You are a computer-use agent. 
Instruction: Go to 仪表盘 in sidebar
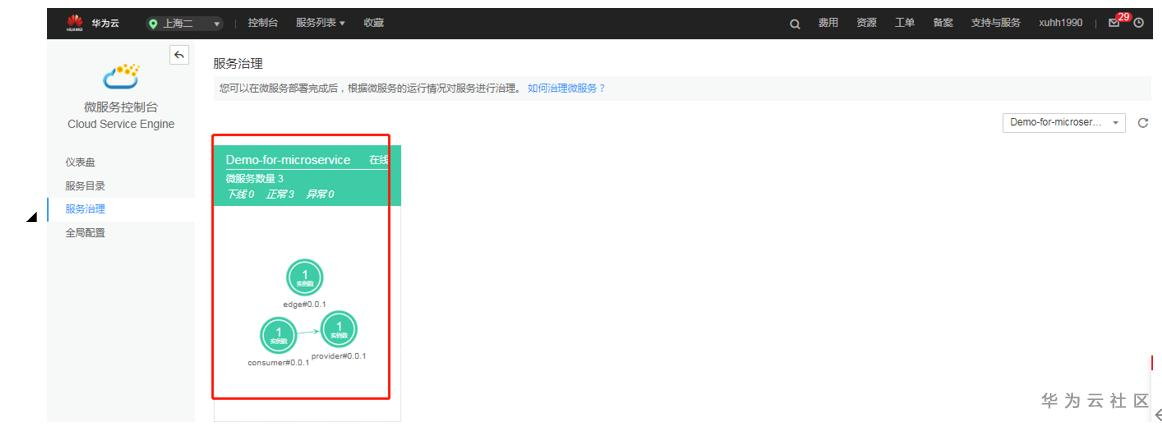(80, 162)
